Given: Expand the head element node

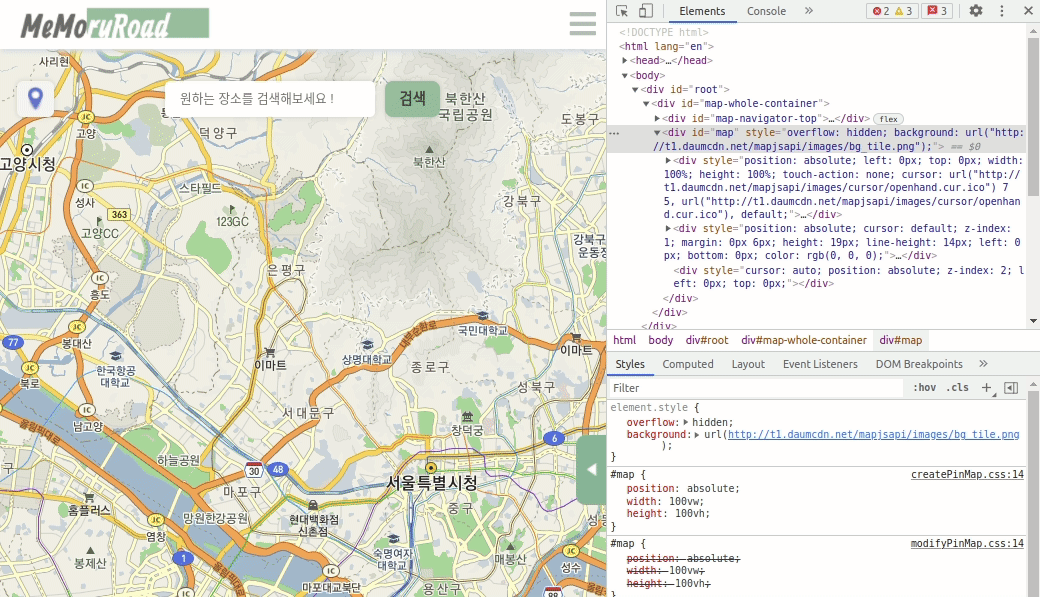Looking at the screenshot, I should (x=625, y=60).
